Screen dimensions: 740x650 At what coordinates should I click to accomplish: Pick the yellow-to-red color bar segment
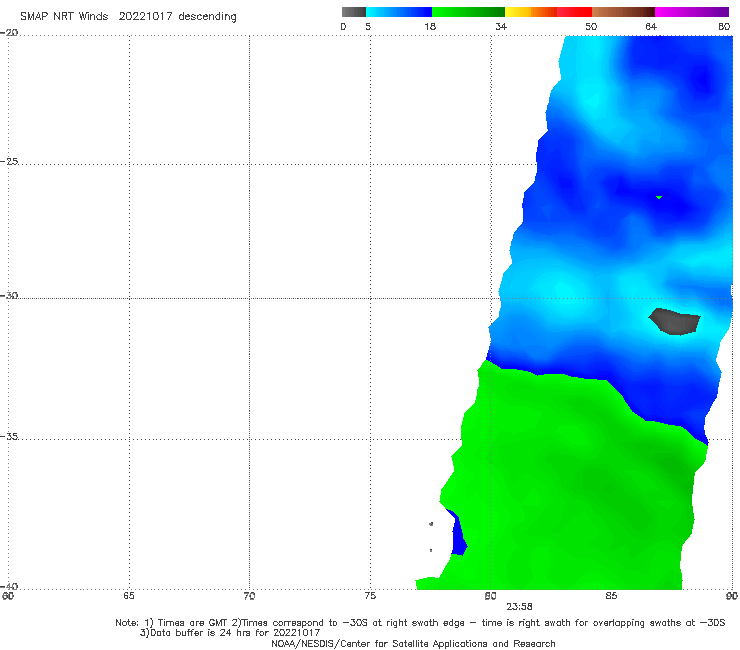pyautogui.click(x=548, y=12)
